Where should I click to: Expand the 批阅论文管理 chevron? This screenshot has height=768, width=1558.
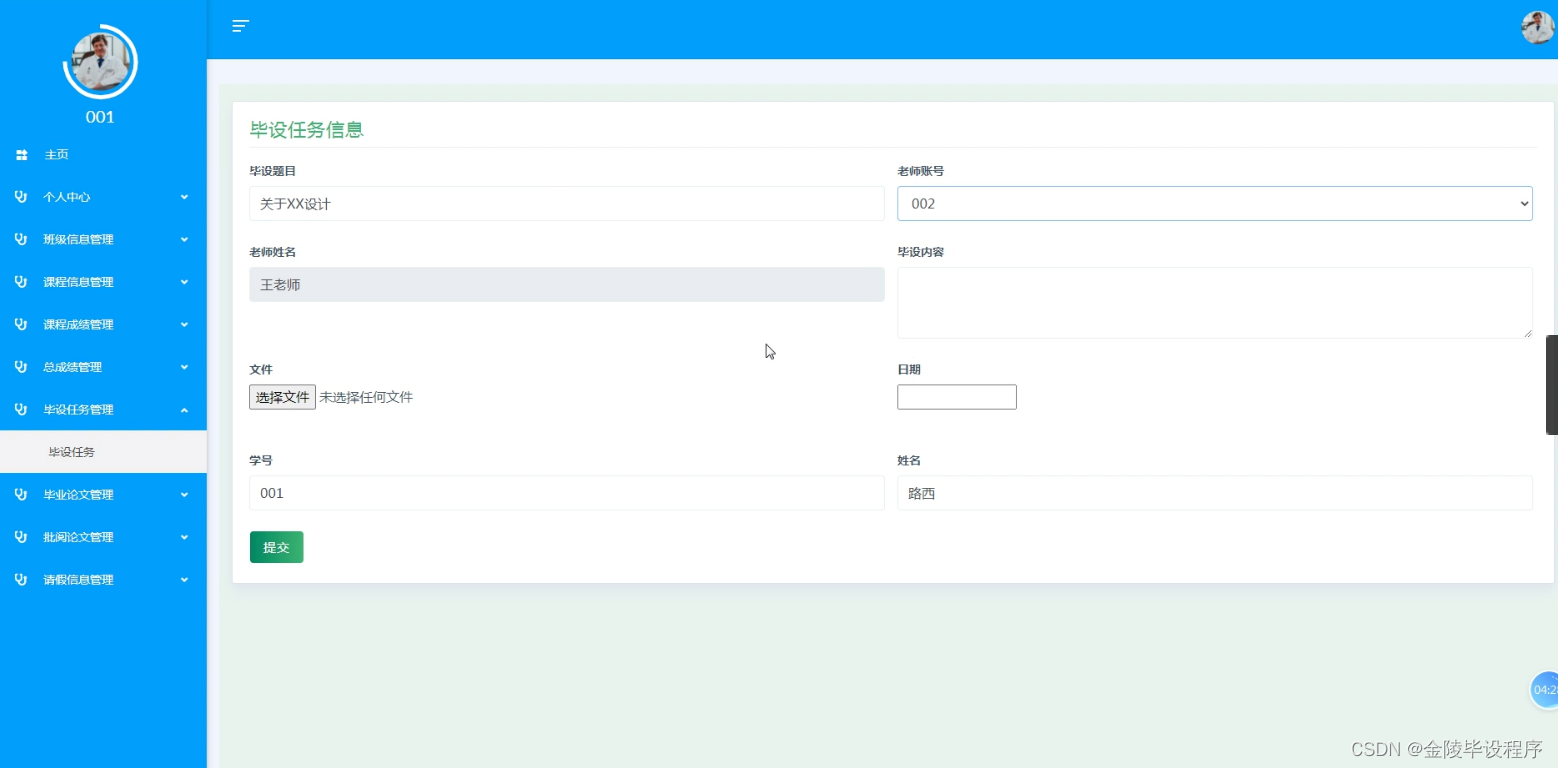pos(184,537)
